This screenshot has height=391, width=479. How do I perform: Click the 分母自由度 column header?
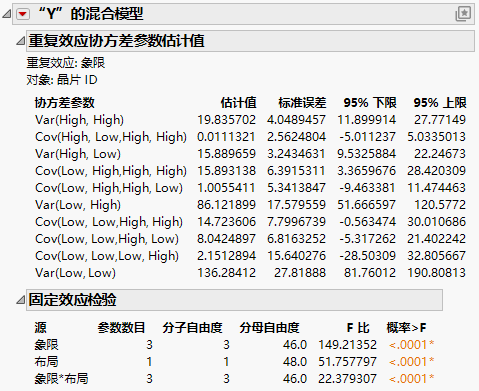(269, 328)
